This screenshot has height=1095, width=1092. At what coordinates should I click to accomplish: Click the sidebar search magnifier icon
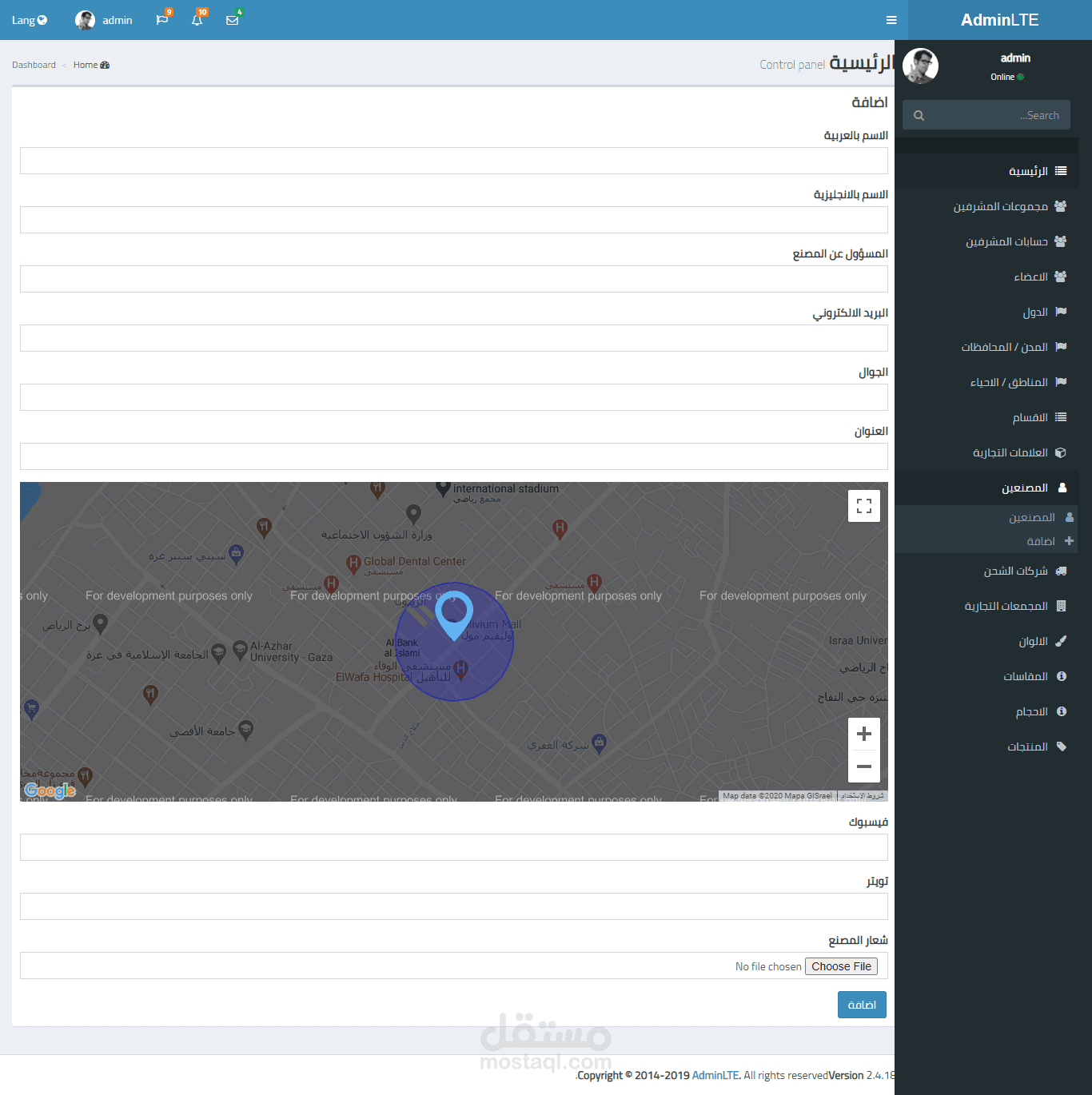click(919, 115)
